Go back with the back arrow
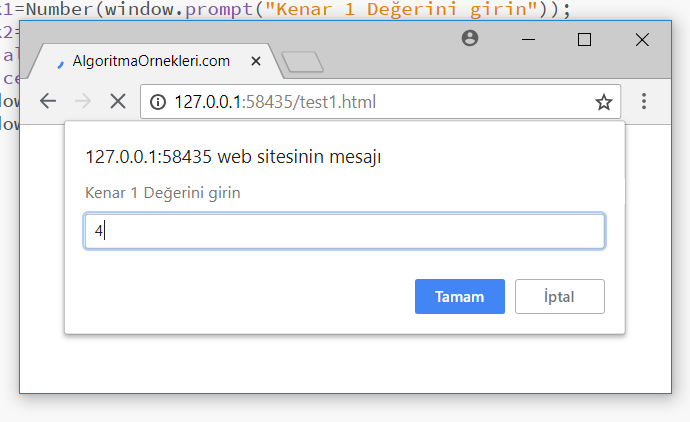This screenshot has height=422, width=690. (x=48, y=101)
